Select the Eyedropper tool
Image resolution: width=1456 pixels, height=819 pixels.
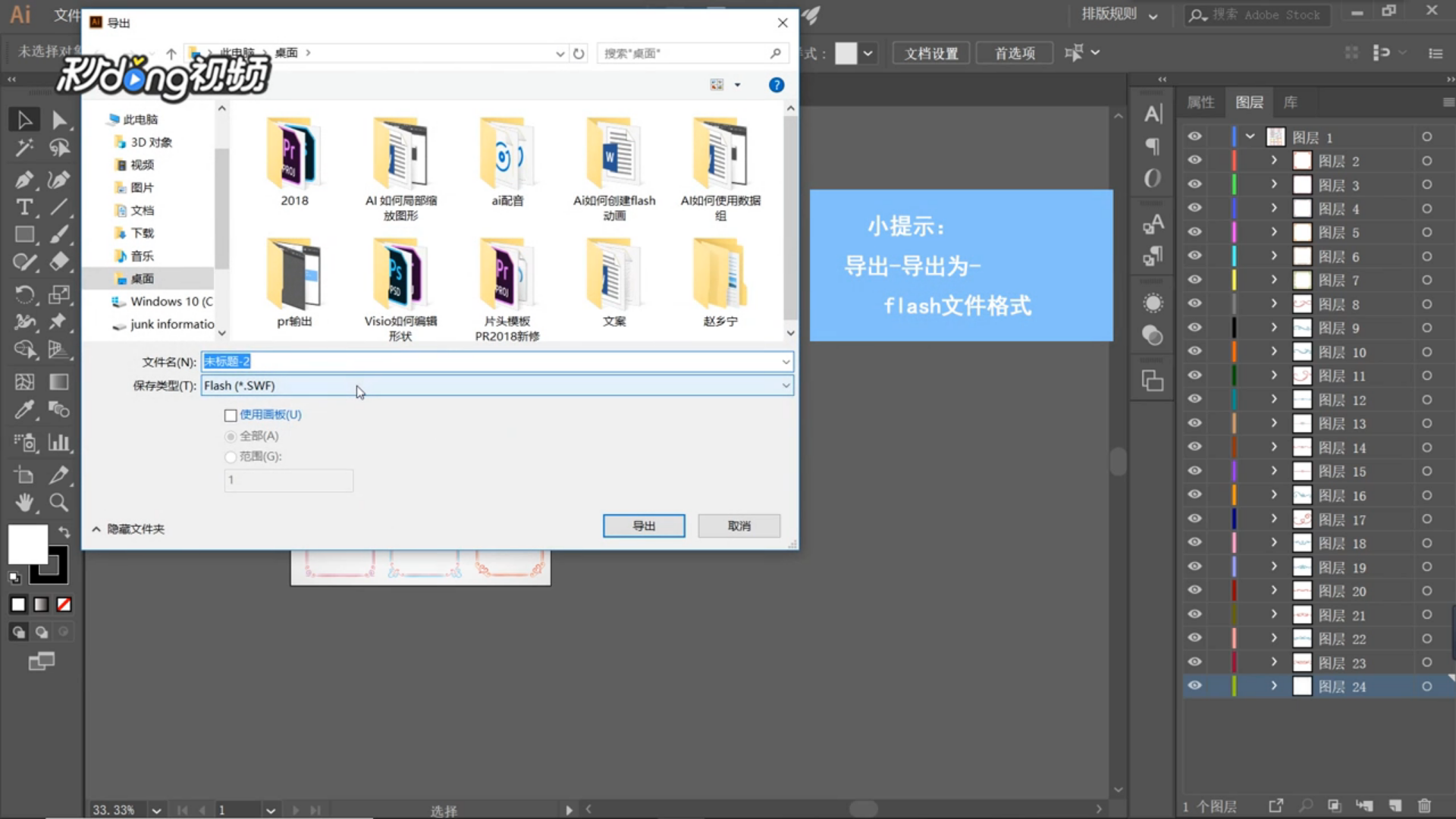tap(24, 410)
